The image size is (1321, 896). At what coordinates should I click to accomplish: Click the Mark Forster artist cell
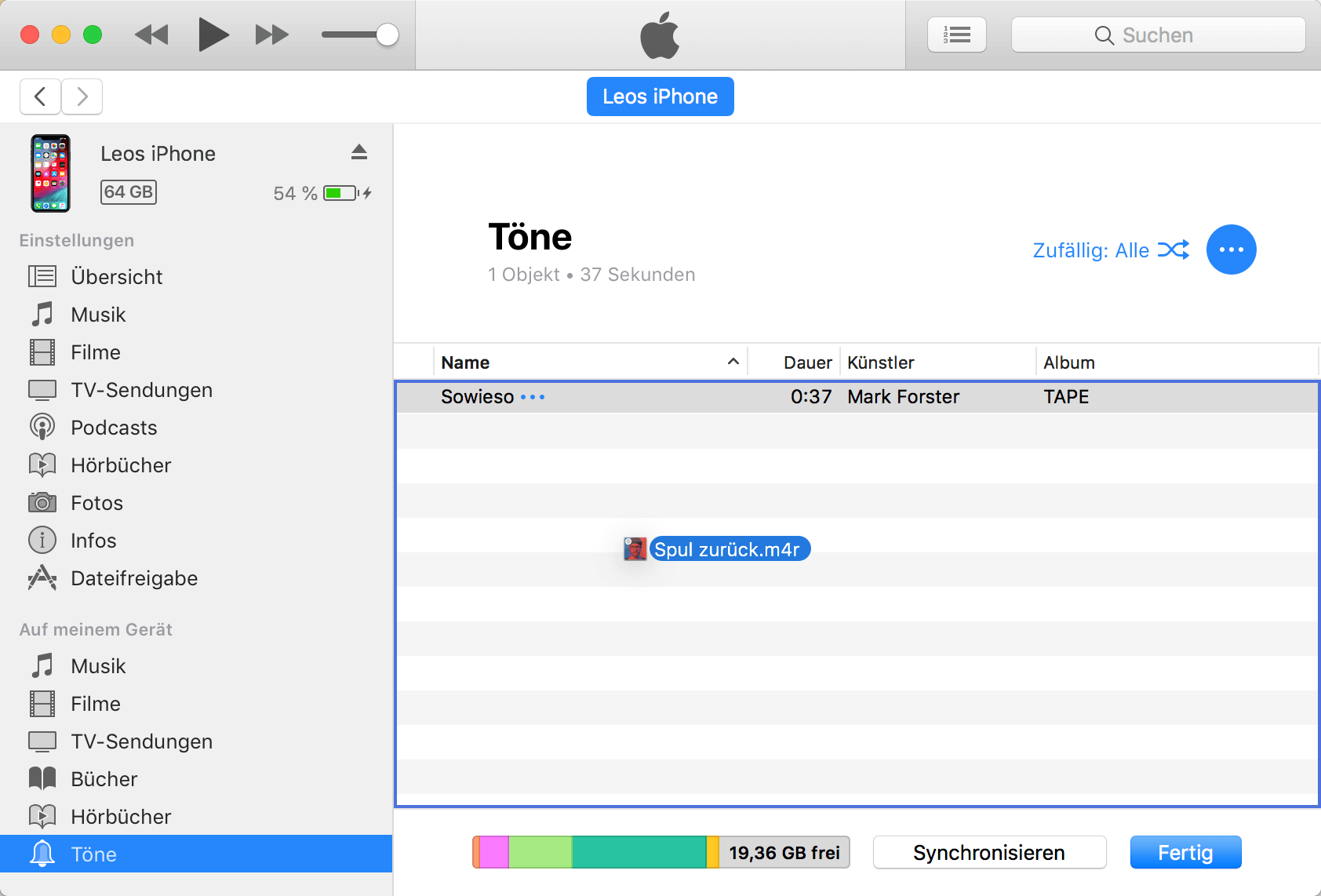click(903, 397)
